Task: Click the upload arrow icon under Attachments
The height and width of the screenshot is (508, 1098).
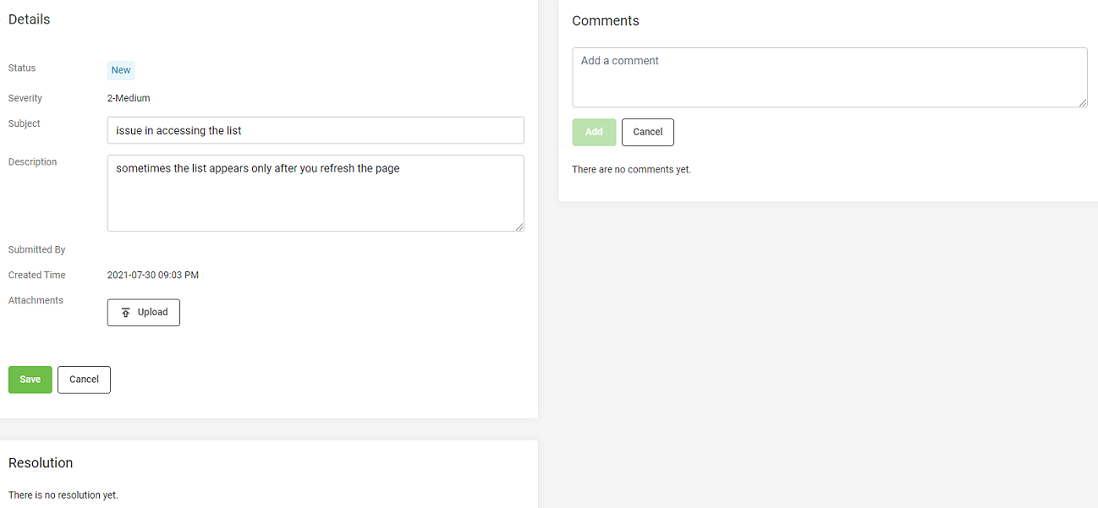Action: point(125,313)
